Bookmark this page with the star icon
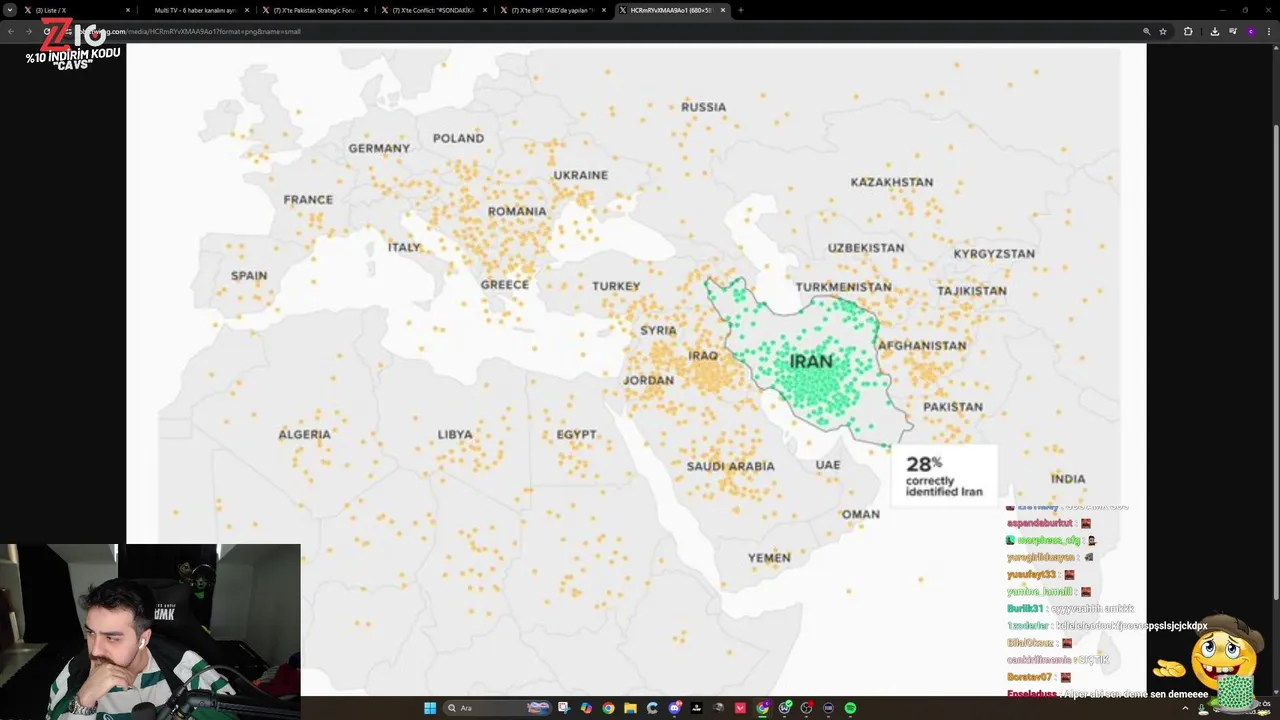Screen dimensions: 1280x720 pyautogui.click(x=1163, y=31)
